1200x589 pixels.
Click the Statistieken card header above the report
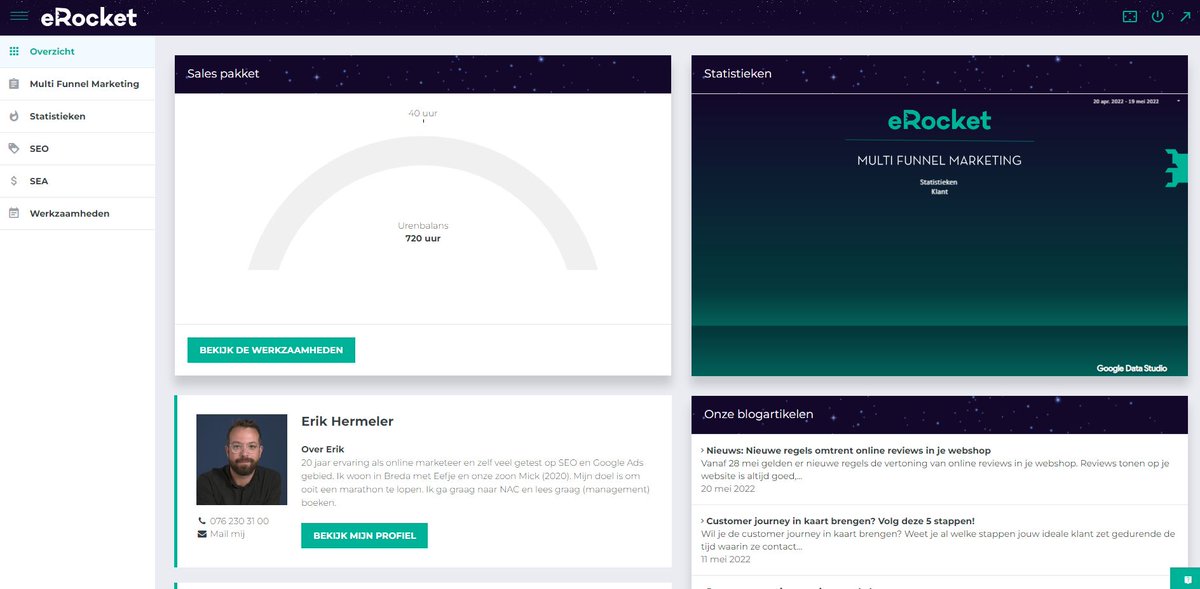tap(939, 74)
